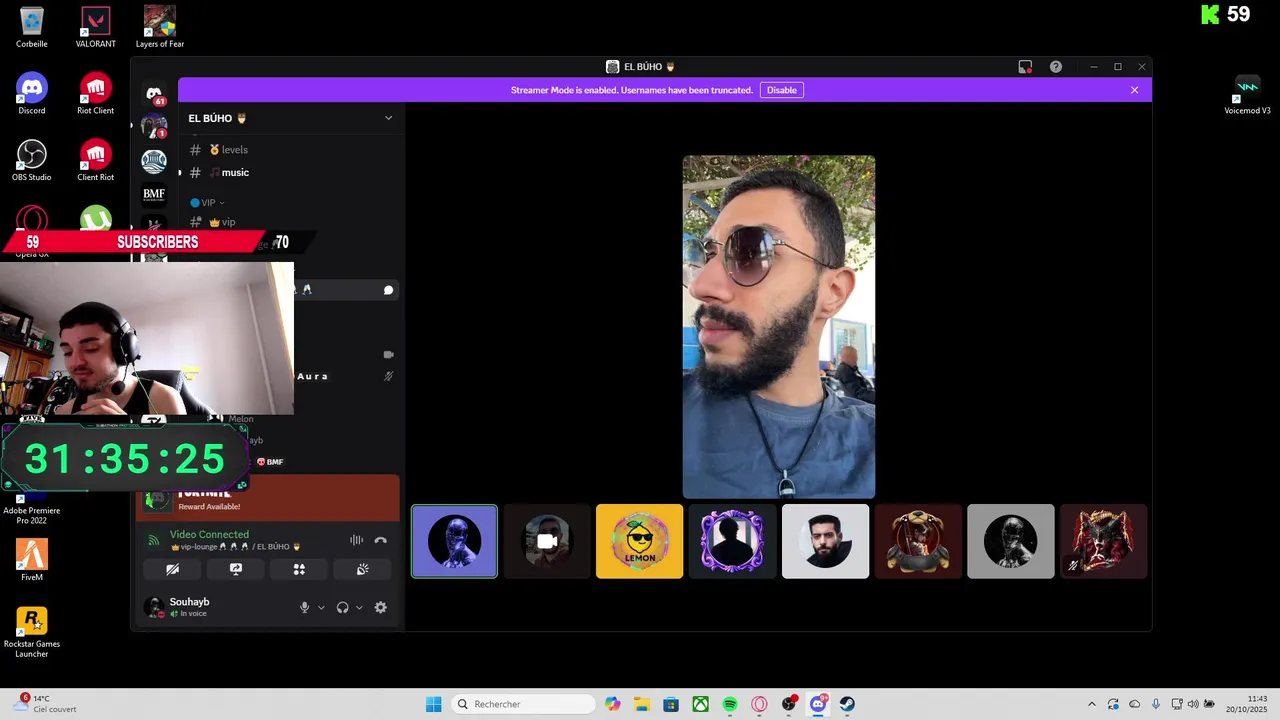Turn on camera in voice panel

click(x=172, y=569)
